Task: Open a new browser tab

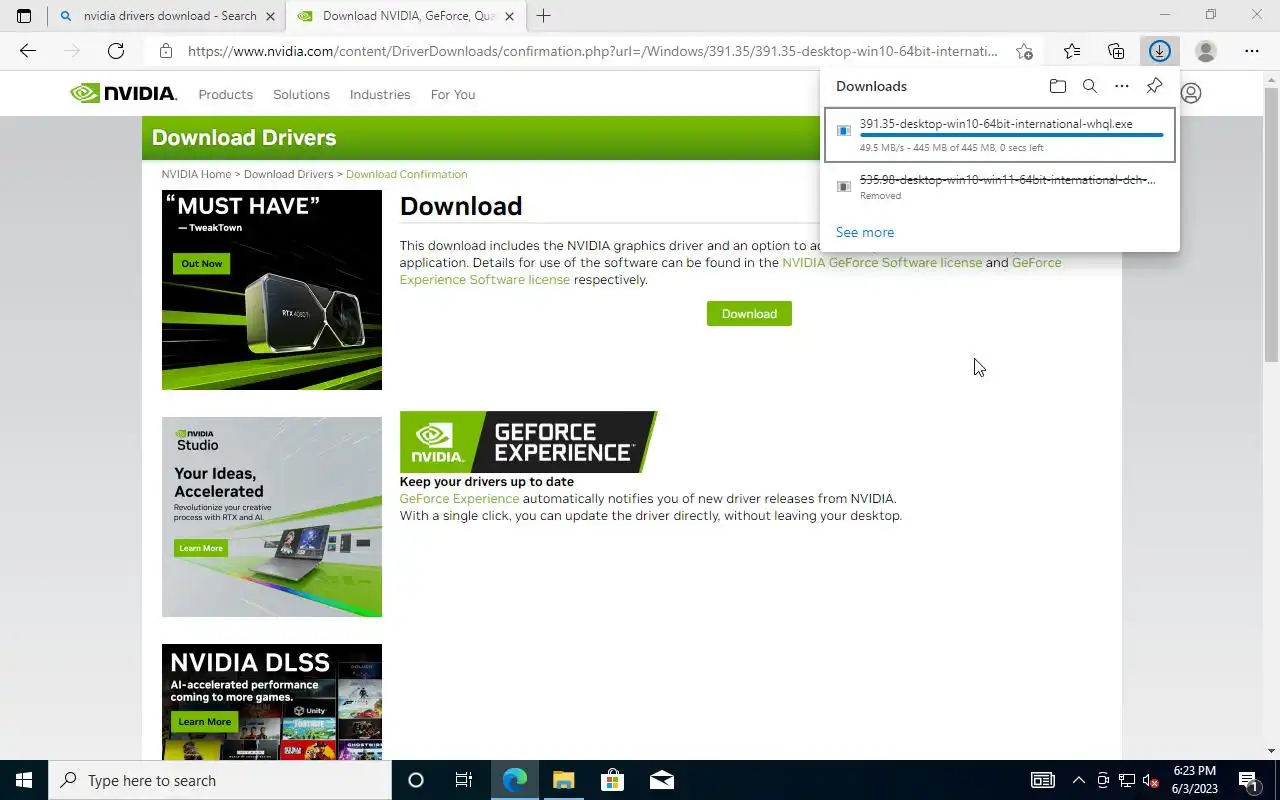Action: coord(543,16)
